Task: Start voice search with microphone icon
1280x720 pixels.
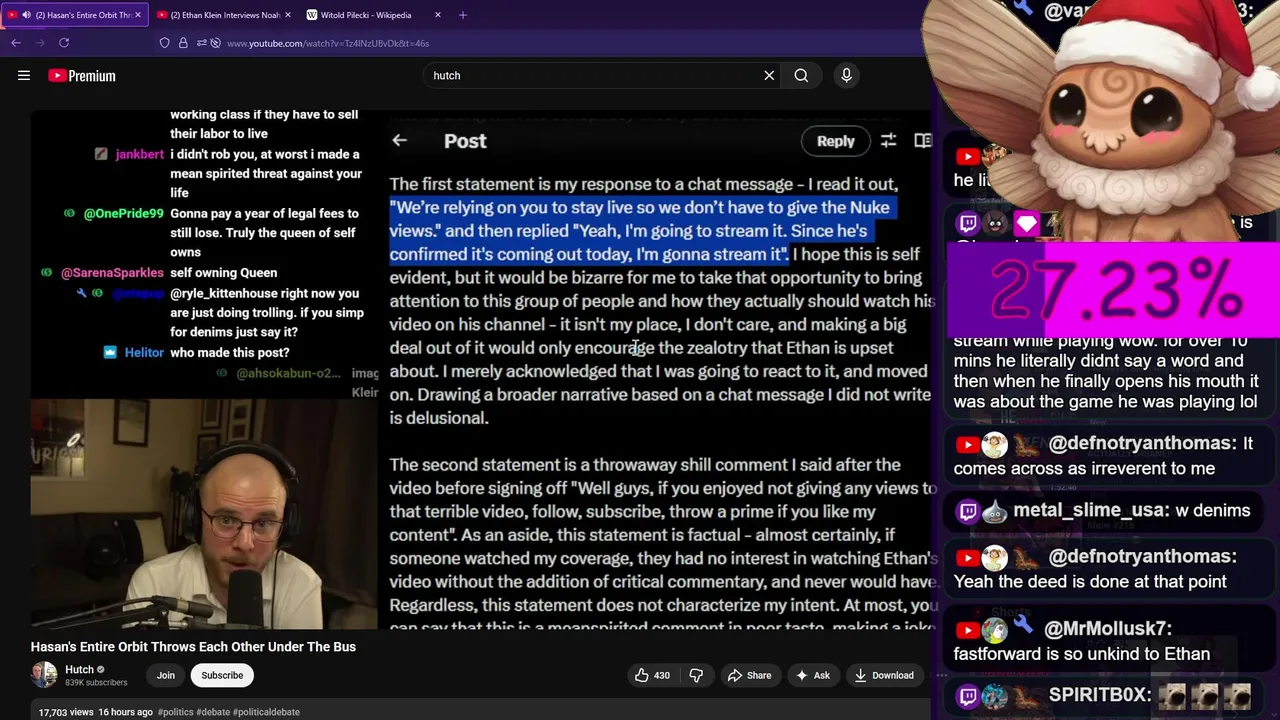Action: pos(846,75)
